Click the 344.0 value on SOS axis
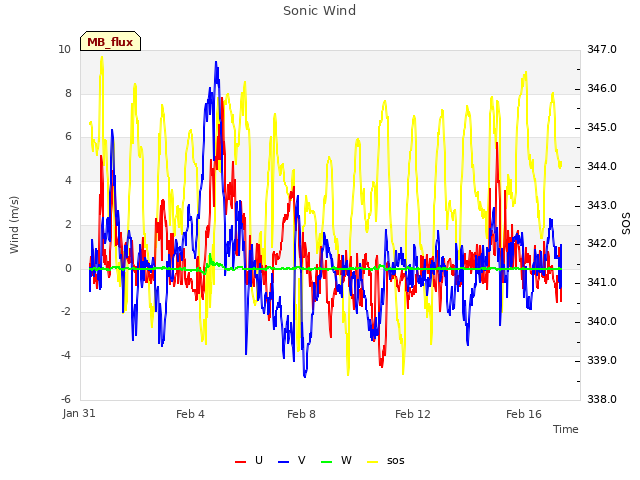Viewport: 640px width, 480px height. 602,166
